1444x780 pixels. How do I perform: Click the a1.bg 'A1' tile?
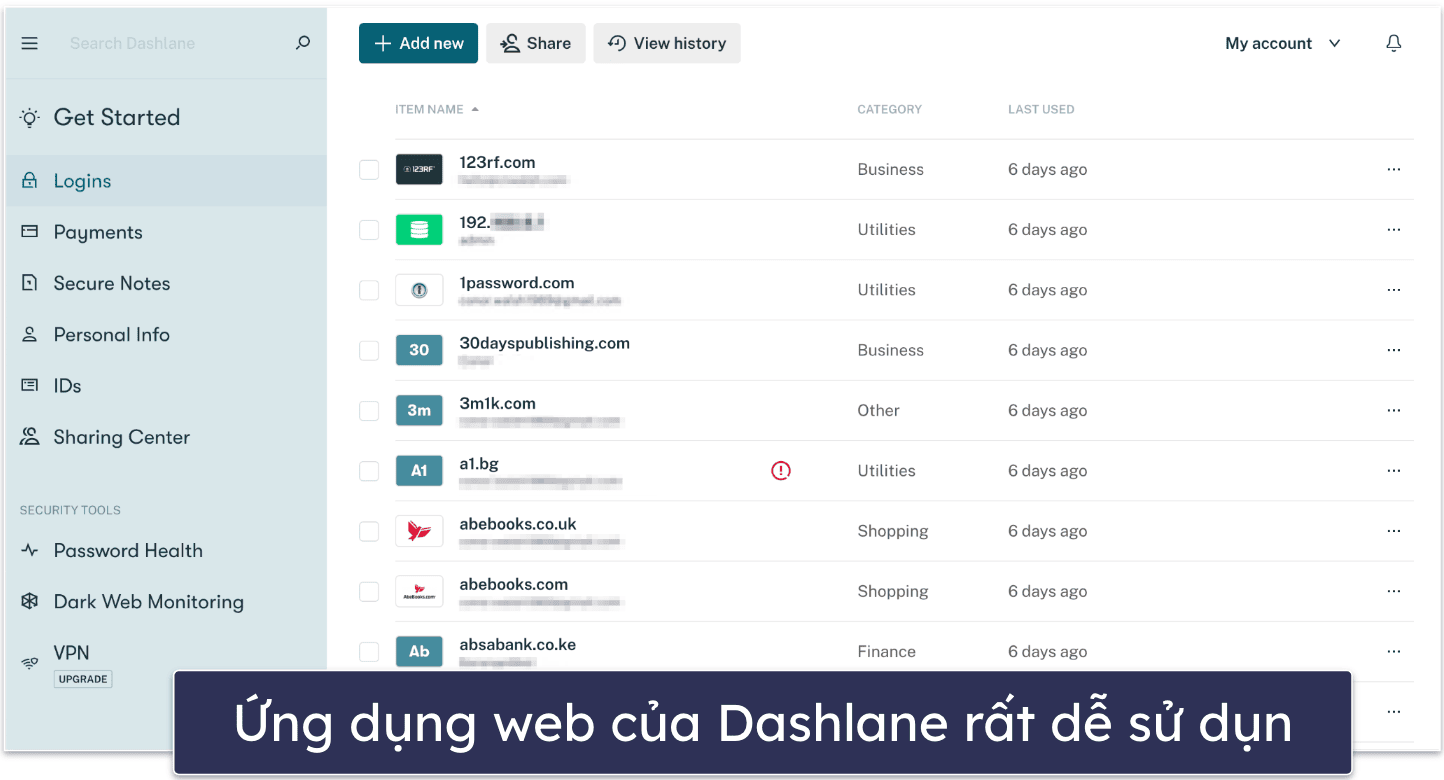[x=419, y=471]
